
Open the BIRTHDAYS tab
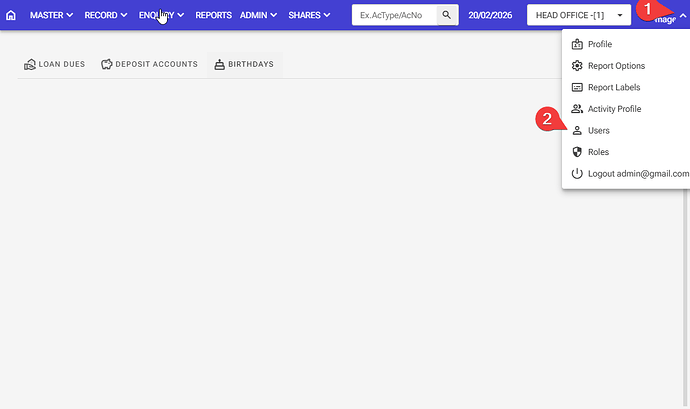point(245,64)
